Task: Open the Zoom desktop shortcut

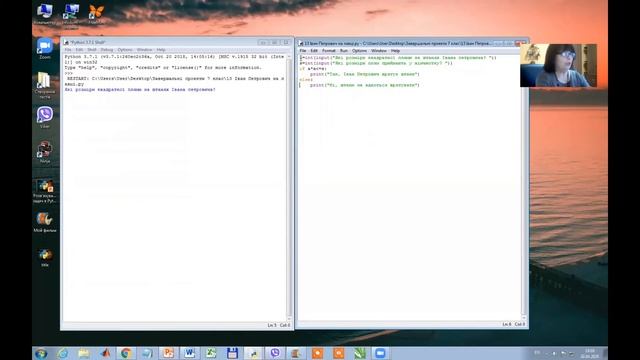Action: coord(45,48)
